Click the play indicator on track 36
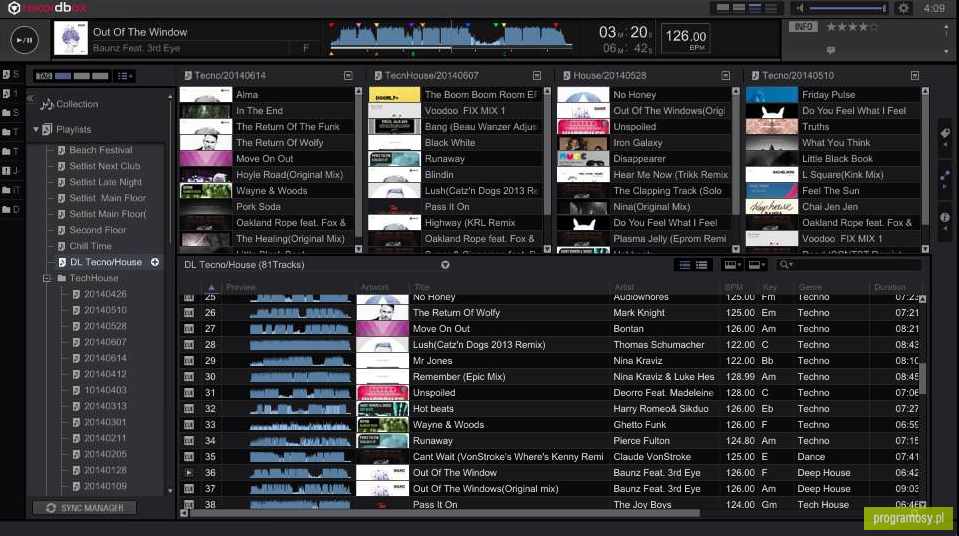This screenshot has height=536, width=959. coord(189,473)
